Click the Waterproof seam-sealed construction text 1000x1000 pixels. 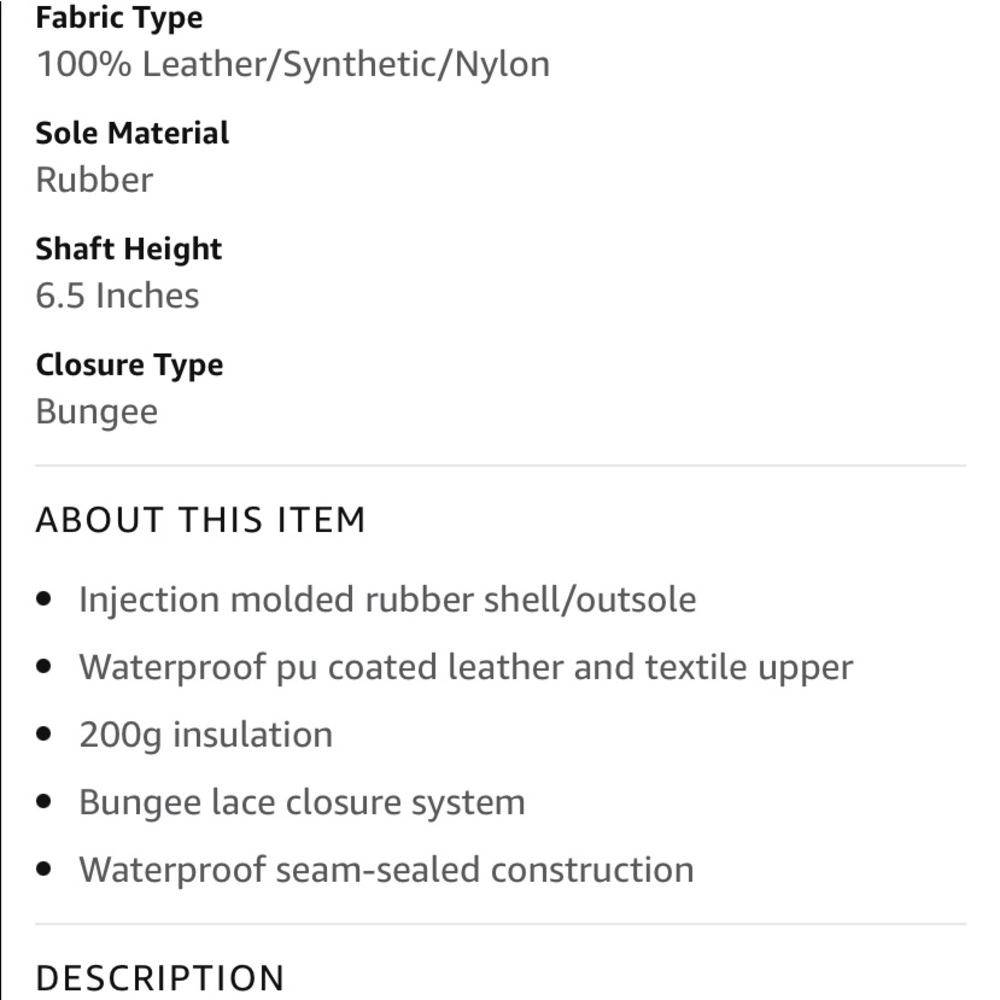click(386, 869)
